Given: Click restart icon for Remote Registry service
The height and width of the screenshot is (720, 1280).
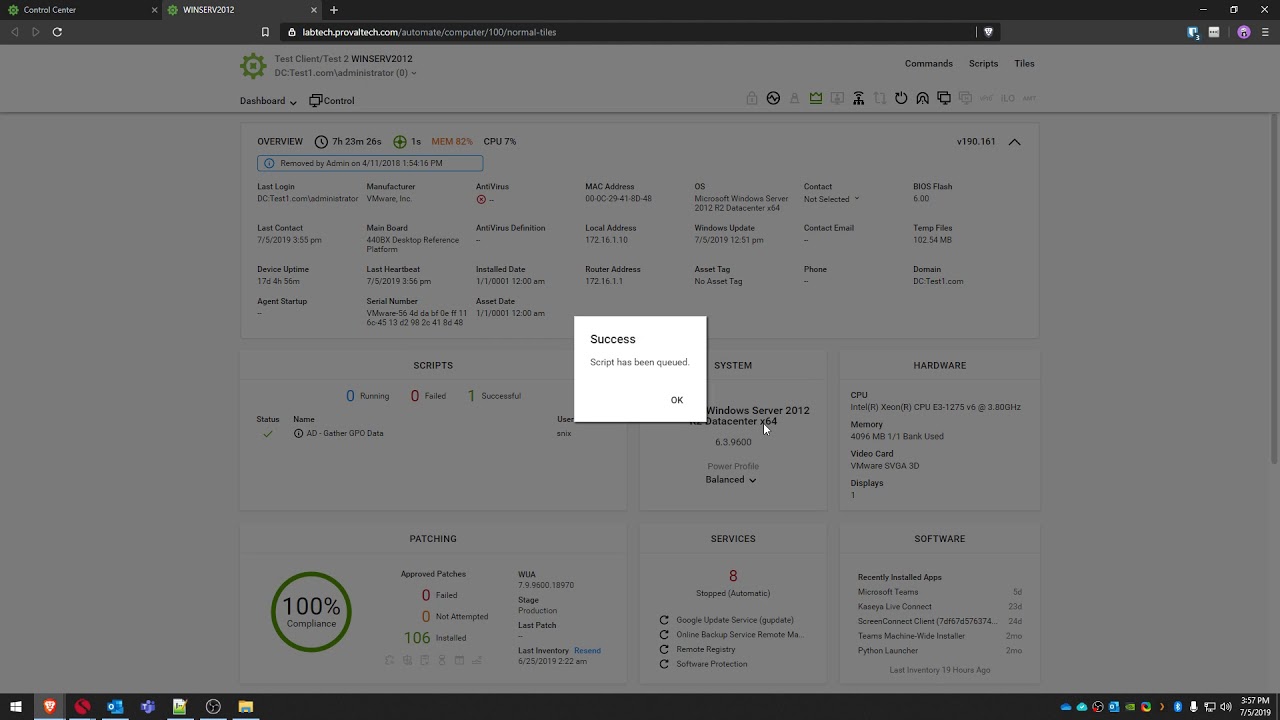Looking at the screenshot, I should pyautogui.click(x=664, y=649).
